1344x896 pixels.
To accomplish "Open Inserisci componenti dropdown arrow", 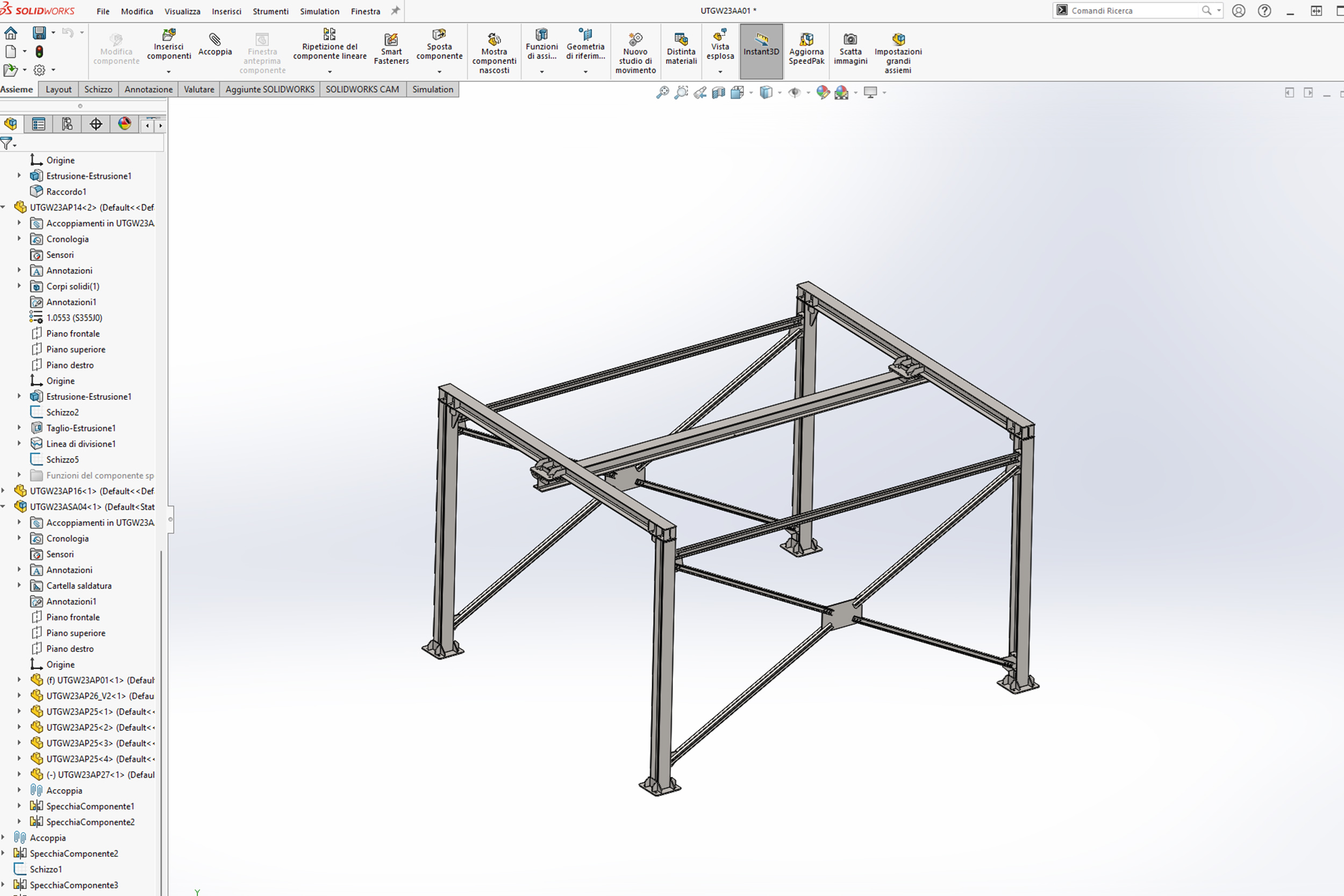I will click(169, 71).
